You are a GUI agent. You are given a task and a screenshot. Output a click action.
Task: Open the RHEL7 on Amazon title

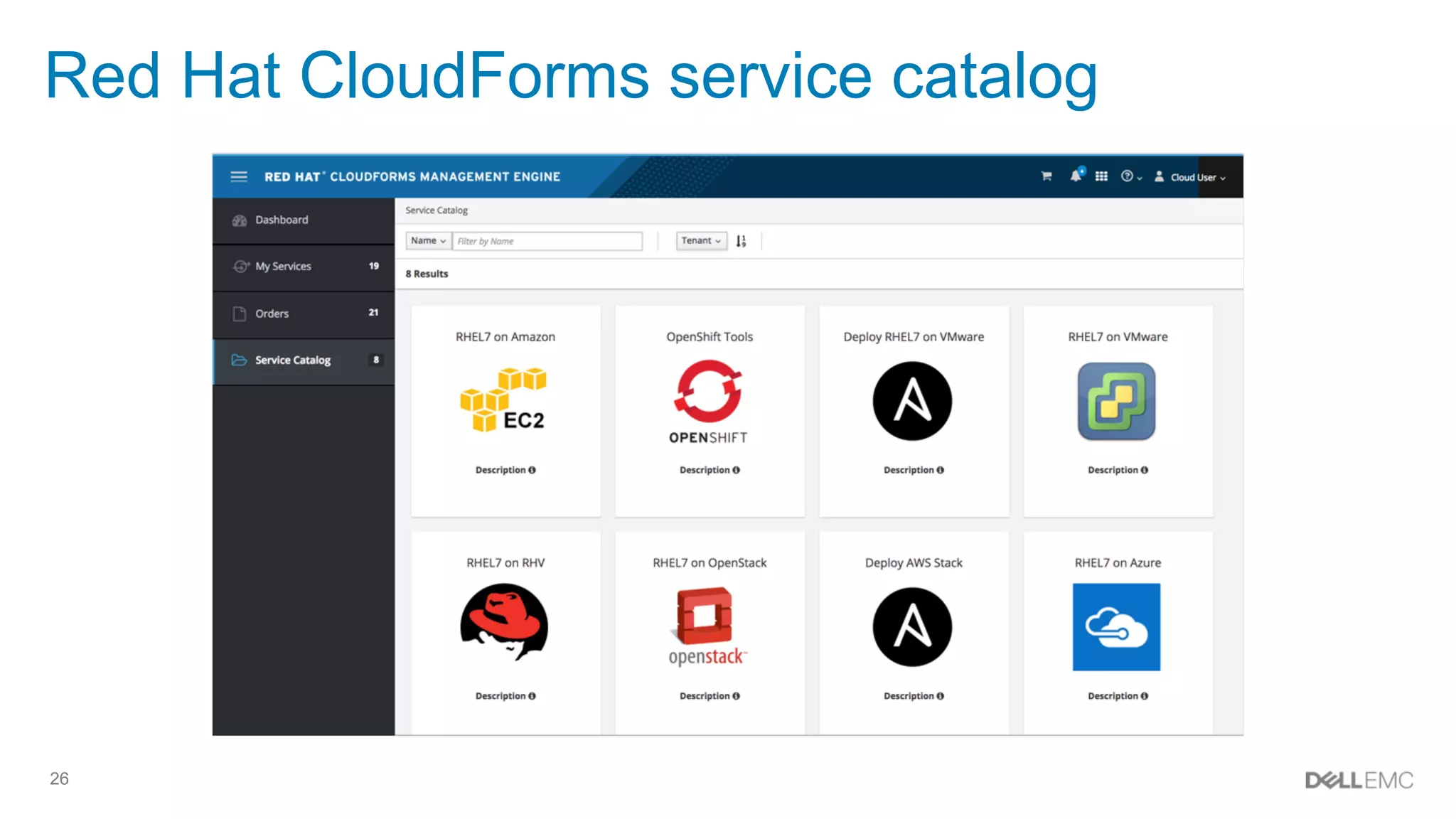point(505,337)
